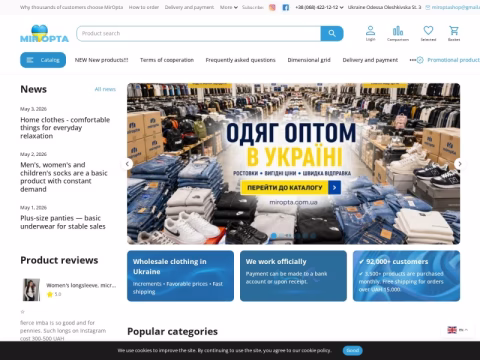Click the '92,000+ customers' card

tap(406, 276)
